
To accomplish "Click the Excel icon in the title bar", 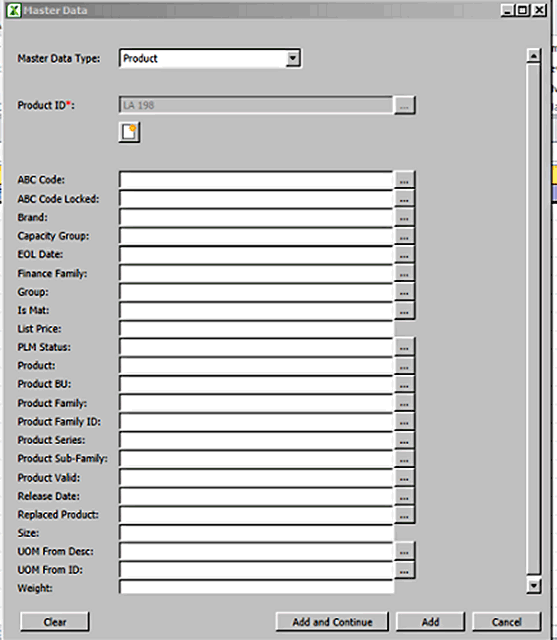I will pos(14,10).
